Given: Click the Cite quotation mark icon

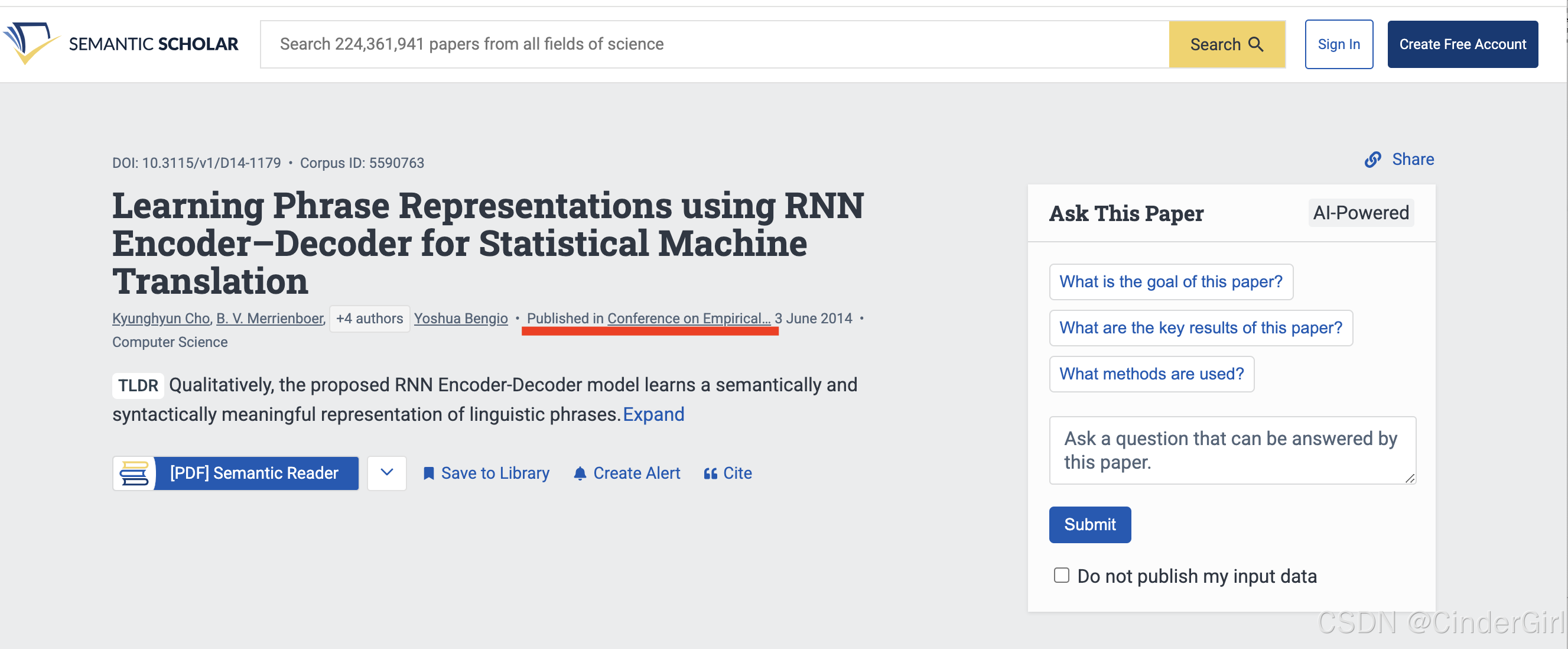Looking at the screenshot, I should tap(710, 473).
